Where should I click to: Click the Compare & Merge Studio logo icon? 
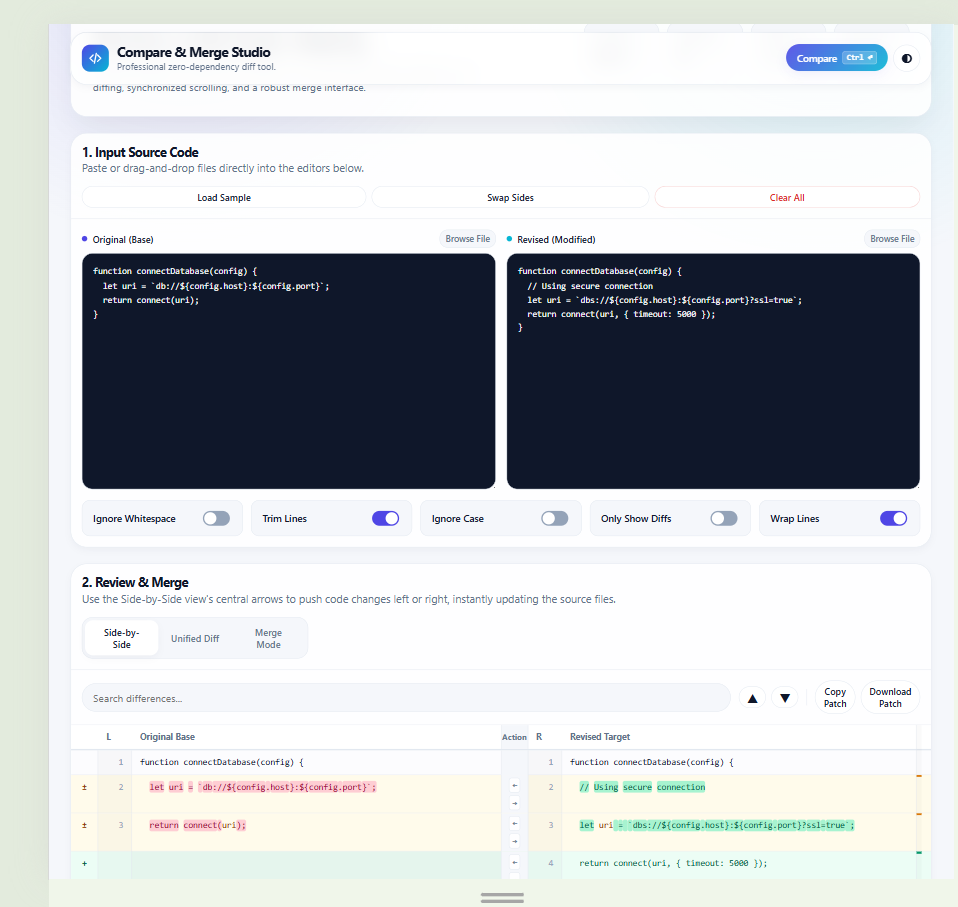click(x=95, y=59)
